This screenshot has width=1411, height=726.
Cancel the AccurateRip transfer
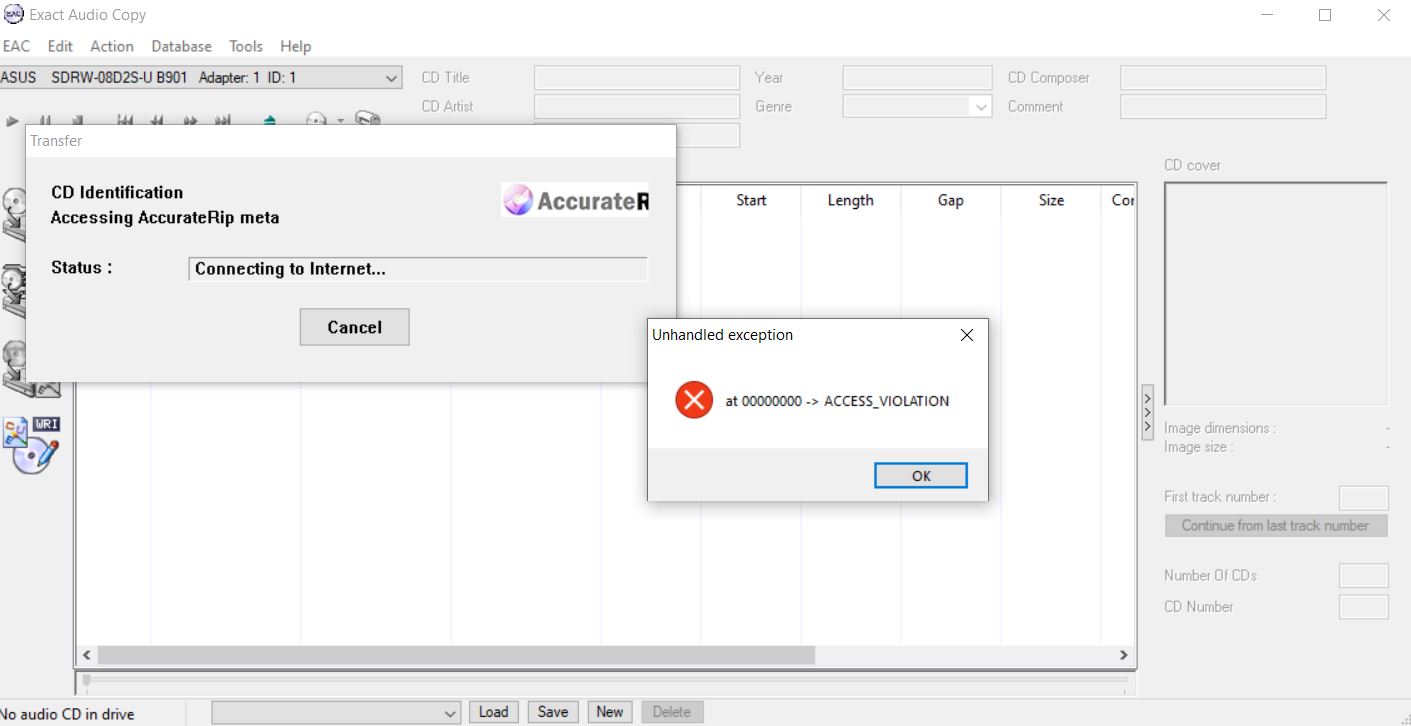pyautogui.click(x=354, y=327)
